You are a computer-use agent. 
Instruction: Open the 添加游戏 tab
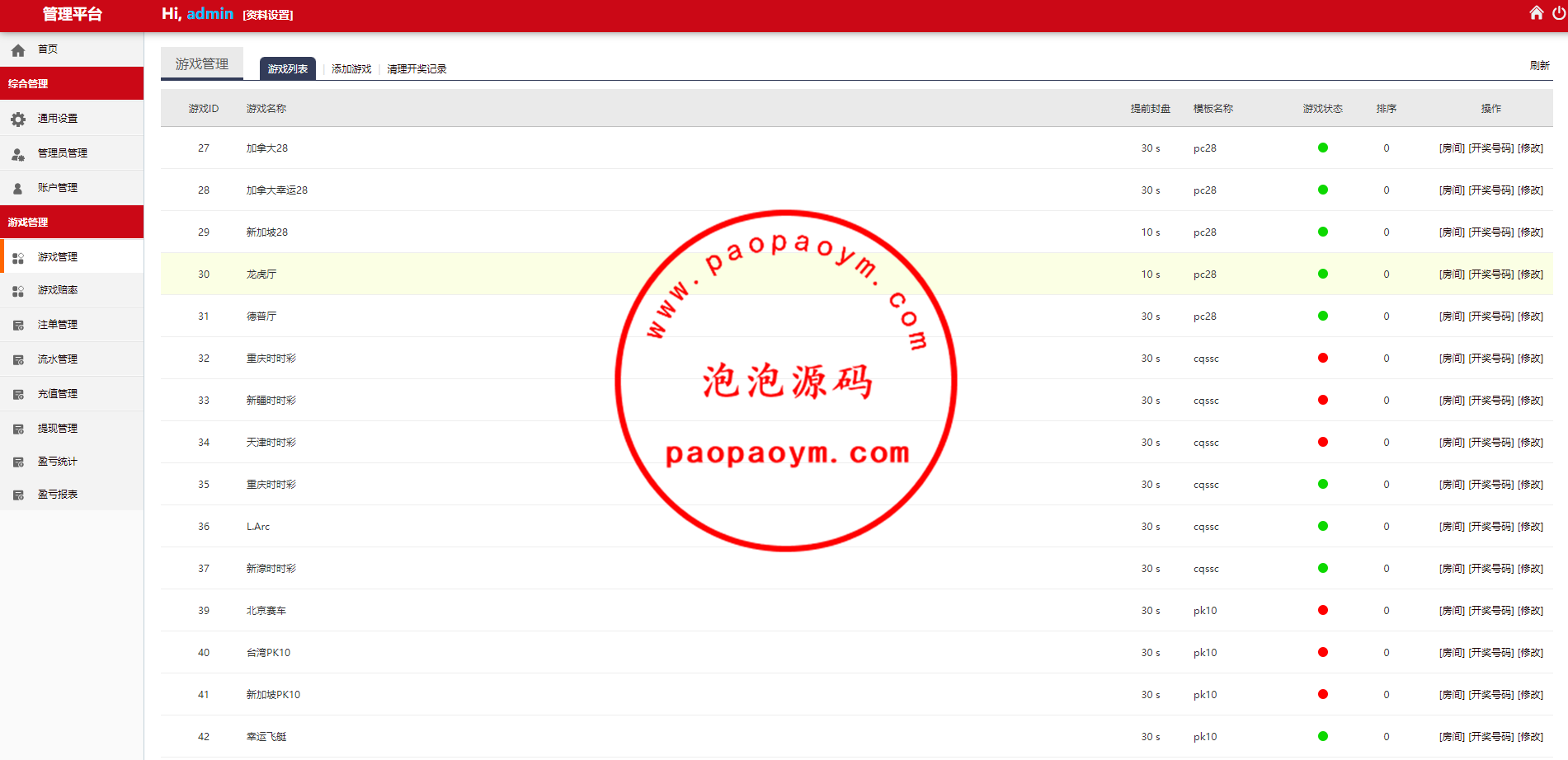351,69
